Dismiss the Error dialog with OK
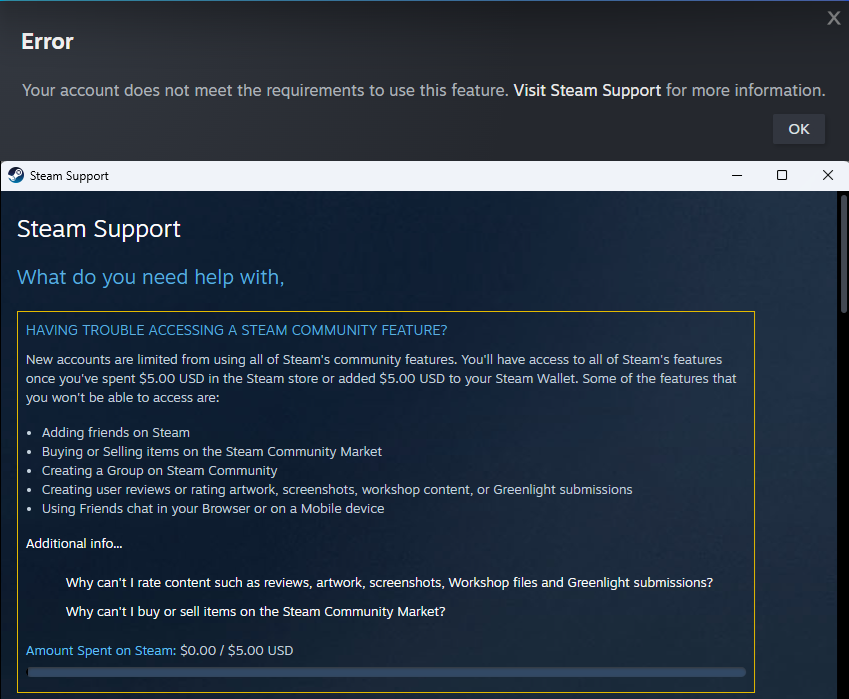Image resolution: width=849 pixels, height=699 pixels. point(799,129)
